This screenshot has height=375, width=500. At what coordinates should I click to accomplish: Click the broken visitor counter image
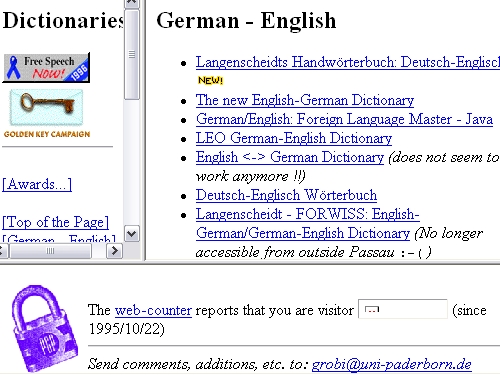tap(403, 309)
